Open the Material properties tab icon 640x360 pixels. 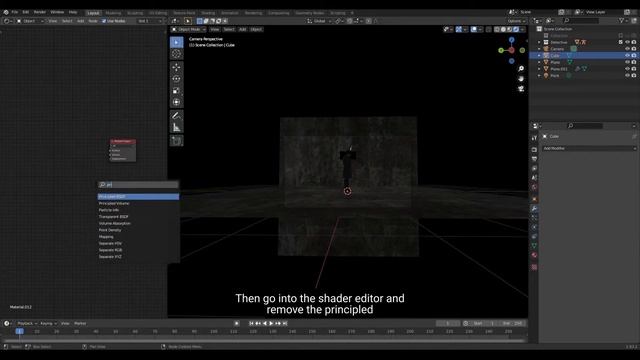click(x=534, y=255)
